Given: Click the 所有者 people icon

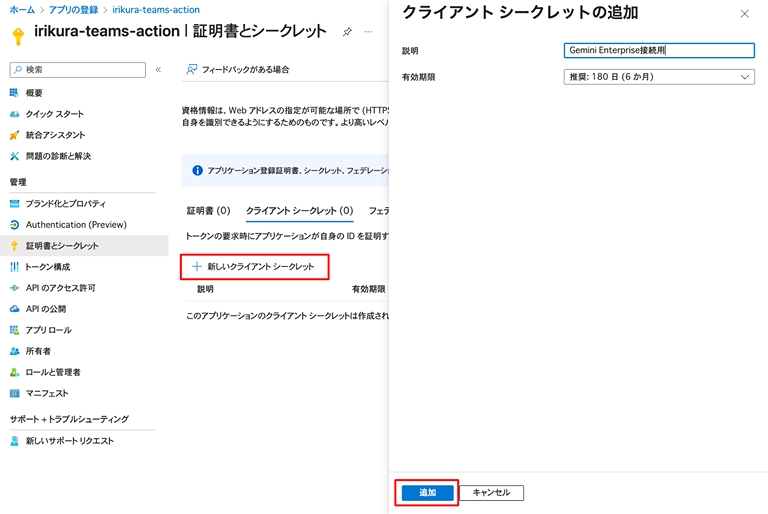Looking at the screenshot, I should point(14,351).
